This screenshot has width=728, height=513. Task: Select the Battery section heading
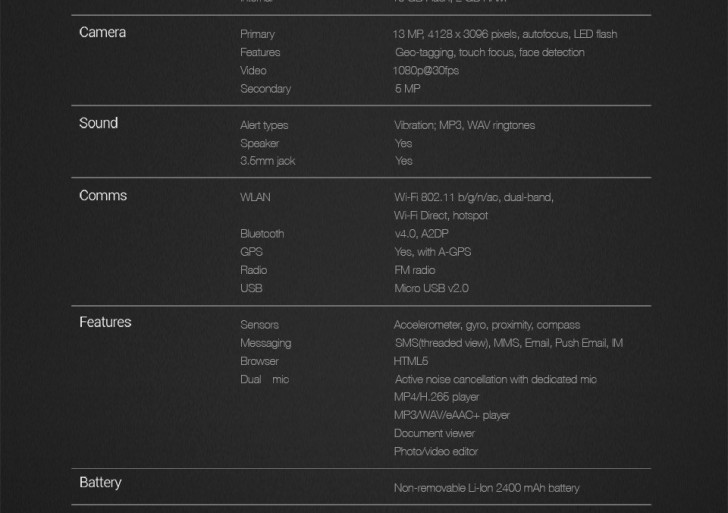pyautogui.click(x=100, y=482)
